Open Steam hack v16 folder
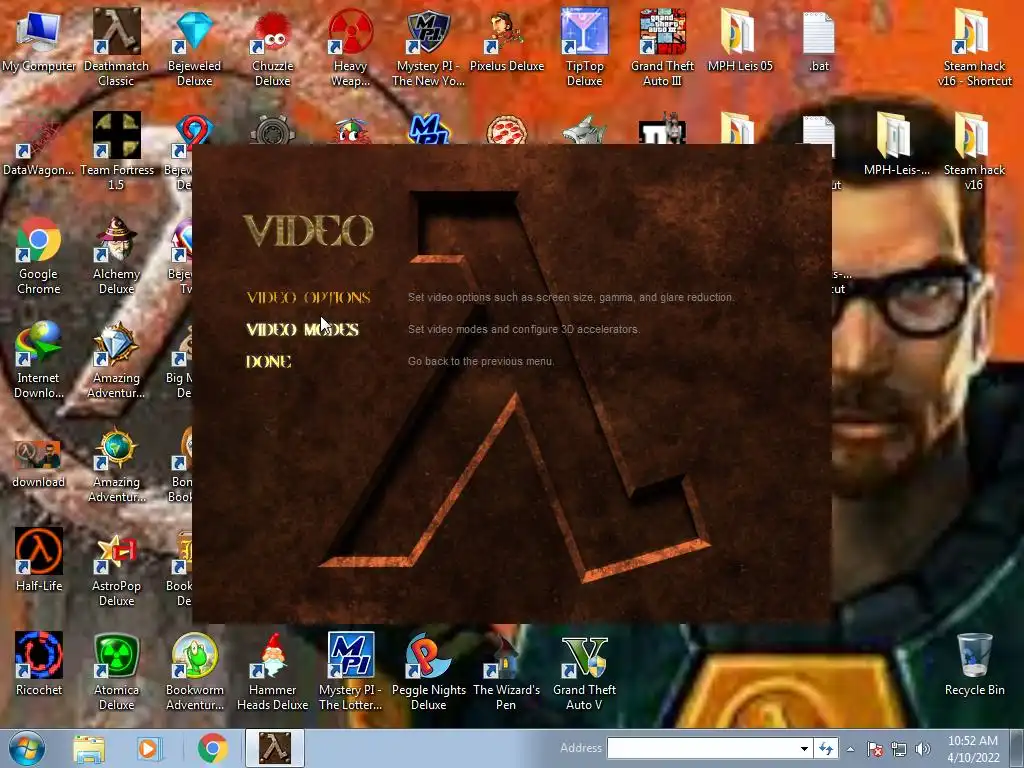The height and width of the screenshot is (768, 1024). pyautogui.click(x=974, y=152)
